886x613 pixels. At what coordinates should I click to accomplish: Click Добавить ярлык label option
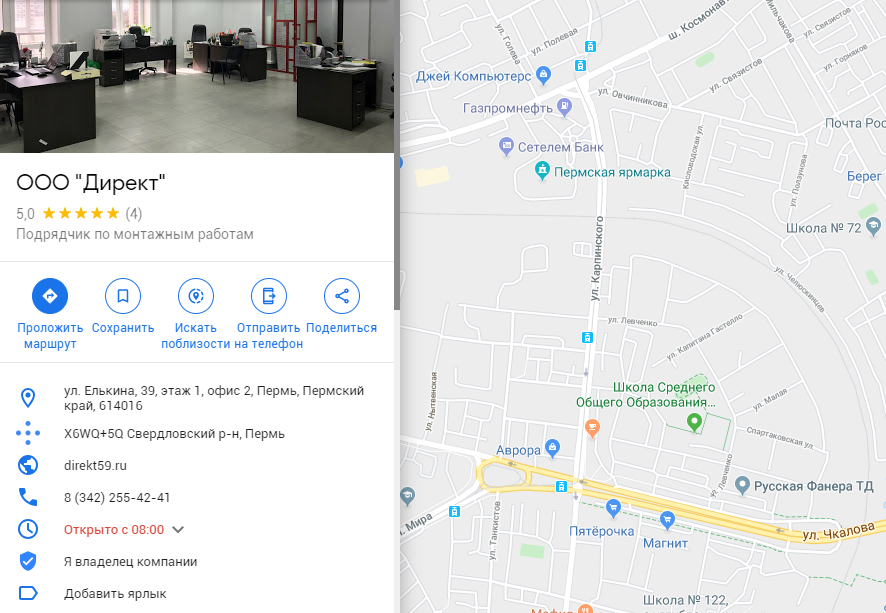point(115,594)
